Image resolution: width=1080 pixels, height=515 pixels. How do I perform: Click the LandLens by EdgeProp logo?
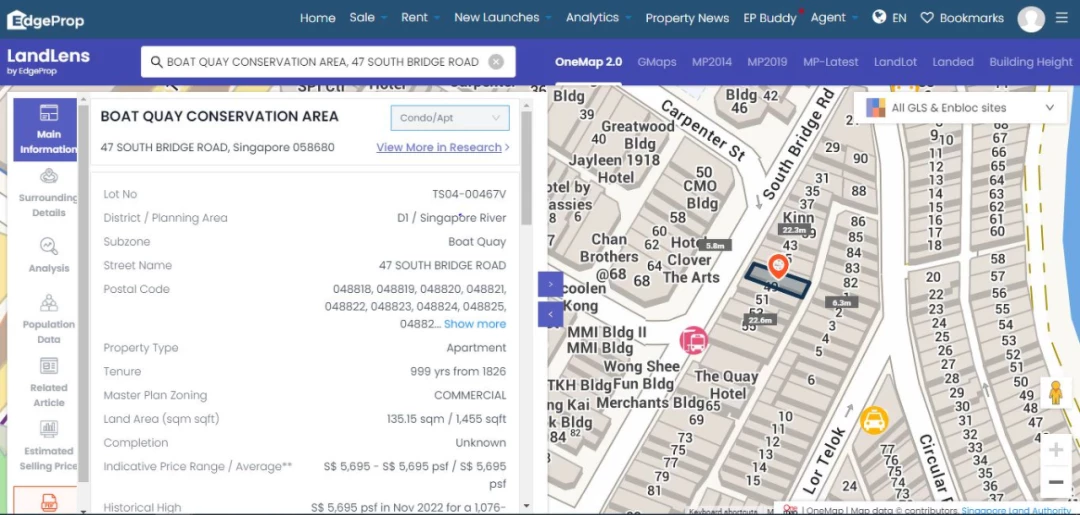point(48,61)
